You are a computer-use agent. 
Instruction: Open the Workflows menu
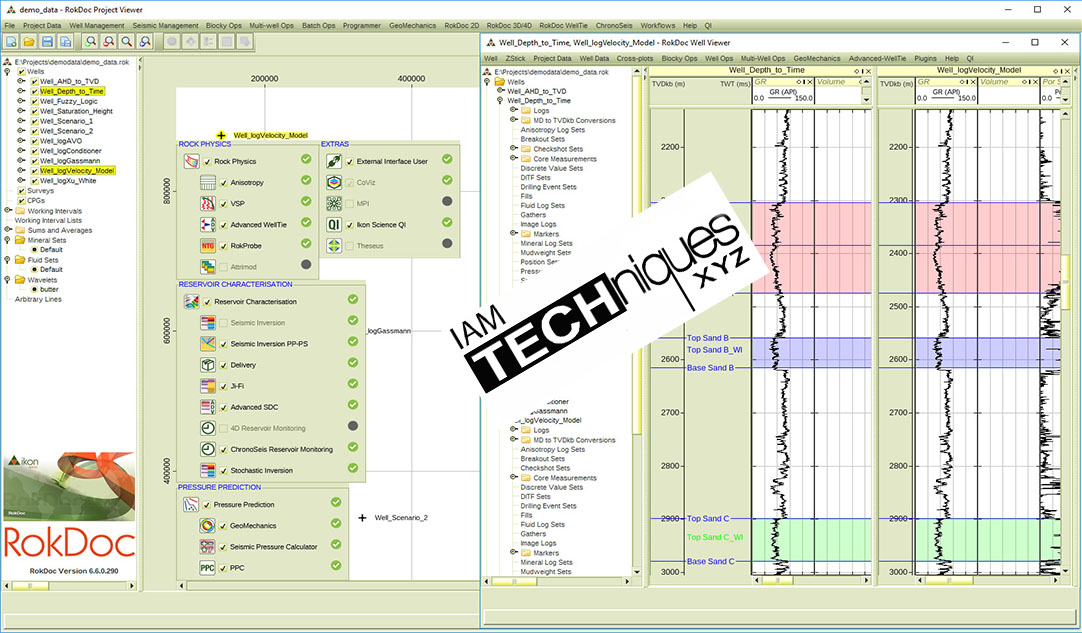(x=658, y=26)
